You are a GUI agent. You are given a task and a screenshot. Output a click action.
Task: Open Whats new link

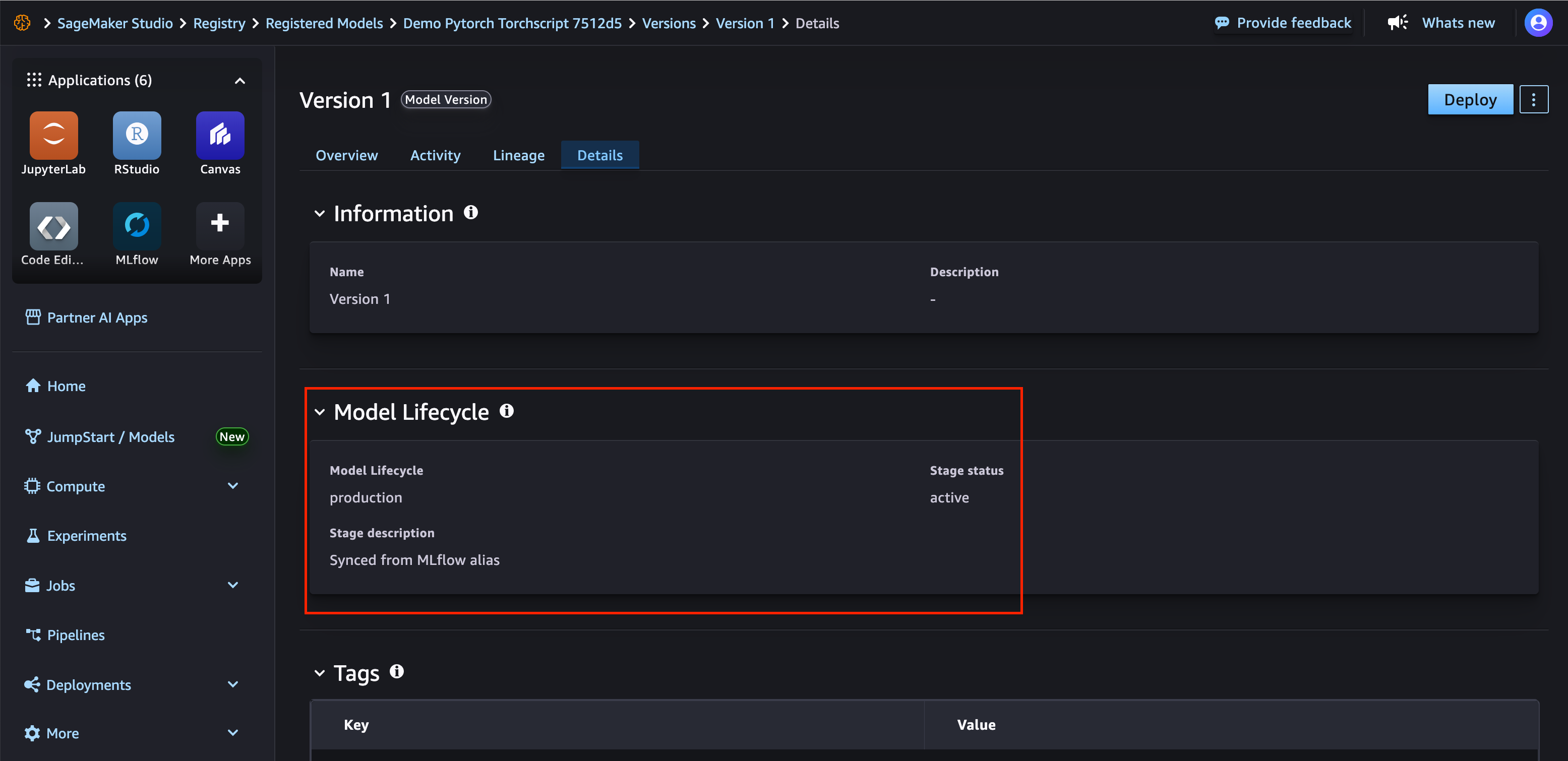point(1459,23)
